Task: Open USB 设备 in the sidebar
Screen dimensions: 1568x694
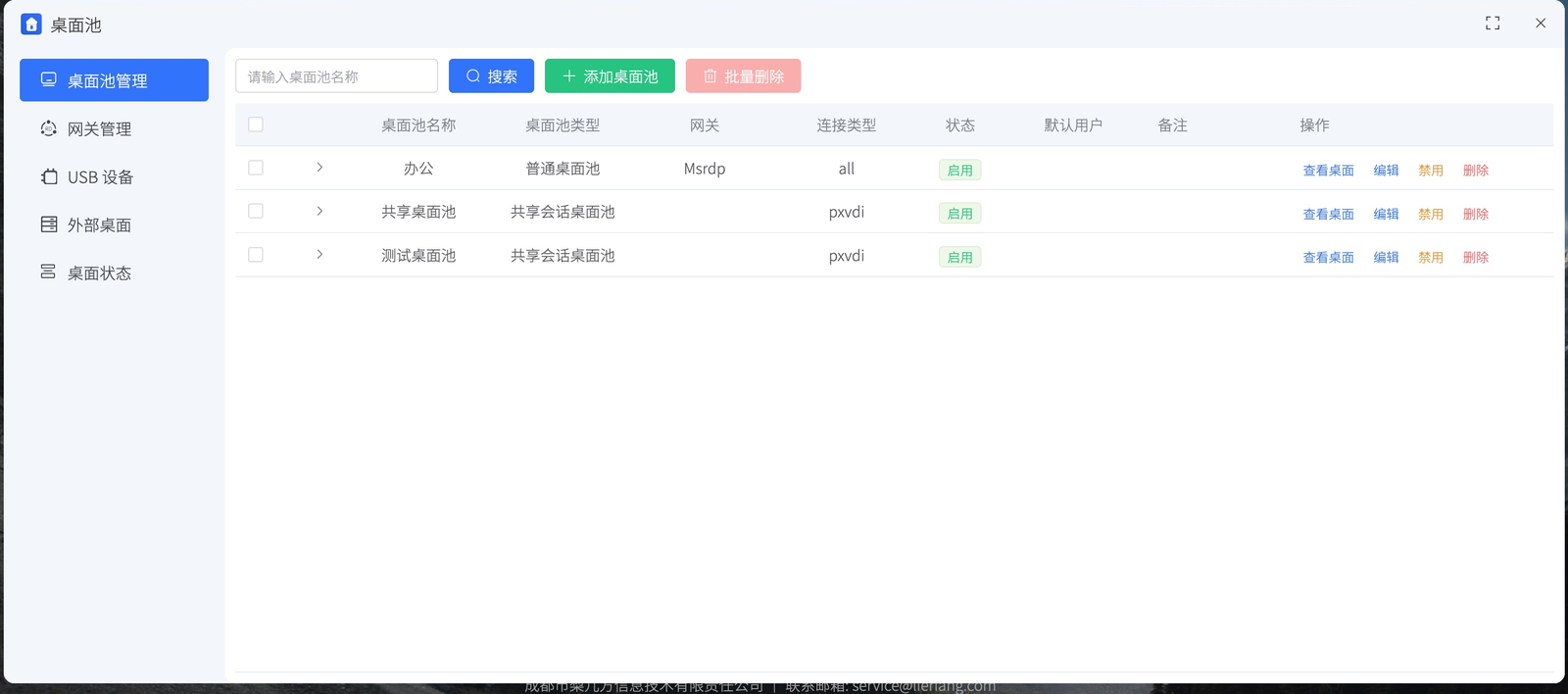Action: pyautogui.click(x=114, y=176)
